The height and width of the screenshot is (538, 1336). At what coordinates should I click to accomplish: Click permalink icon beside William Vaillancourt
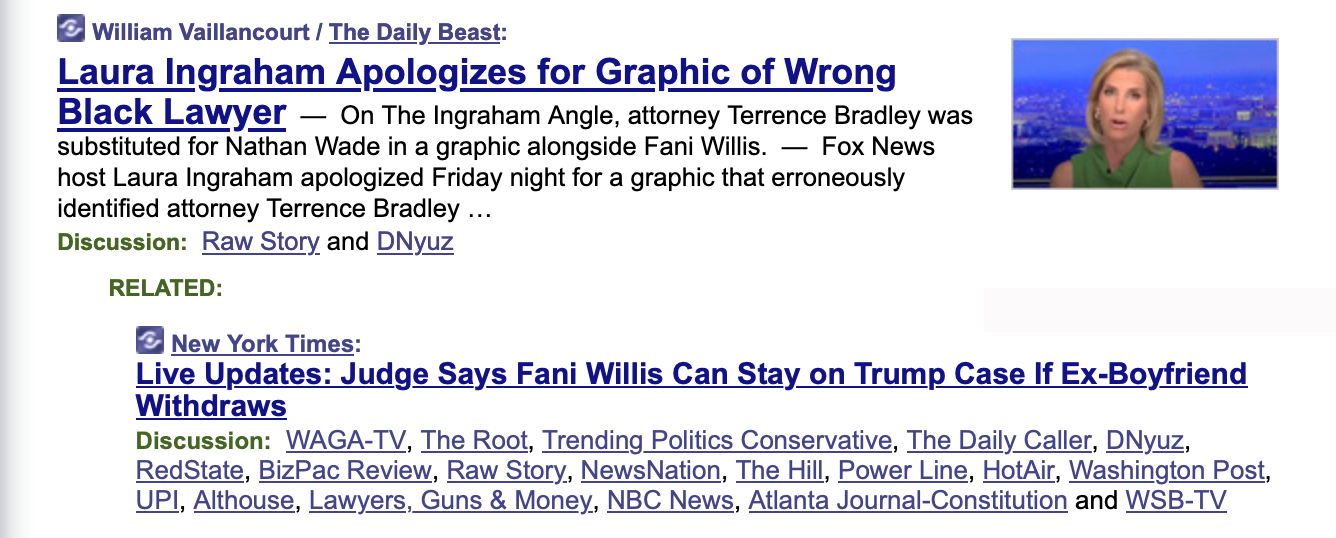point(71,29)
